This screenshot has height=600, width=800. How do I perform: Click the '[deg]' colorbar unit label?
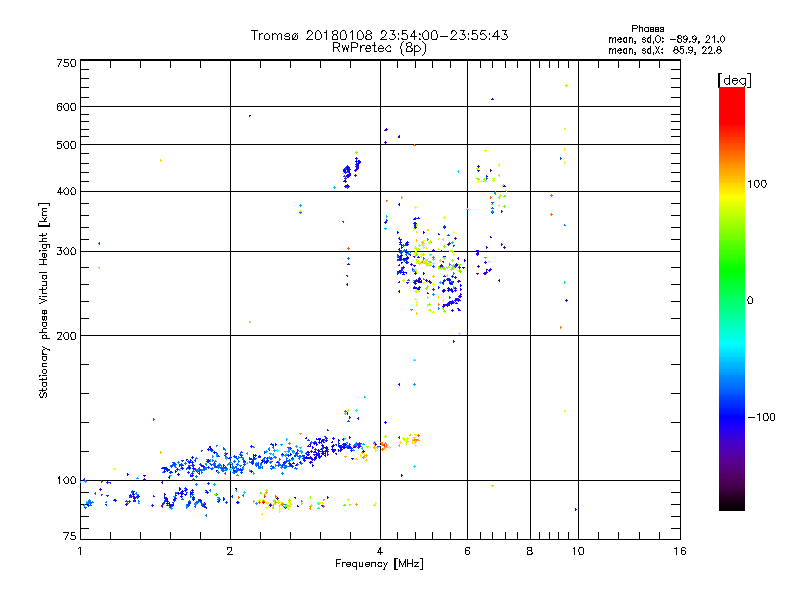click(734, 80)
